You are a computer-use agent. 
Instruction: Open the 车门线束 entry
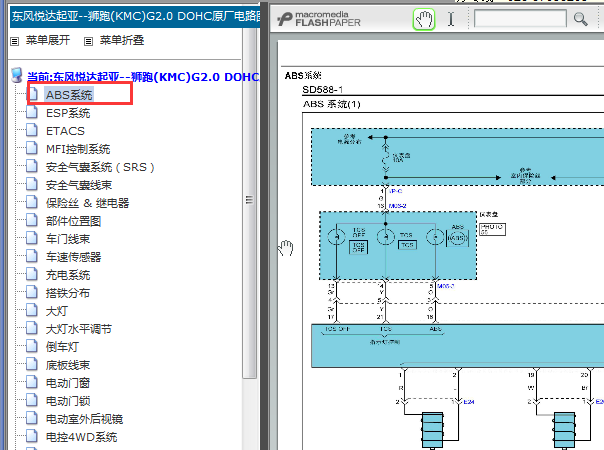point(68,239)
